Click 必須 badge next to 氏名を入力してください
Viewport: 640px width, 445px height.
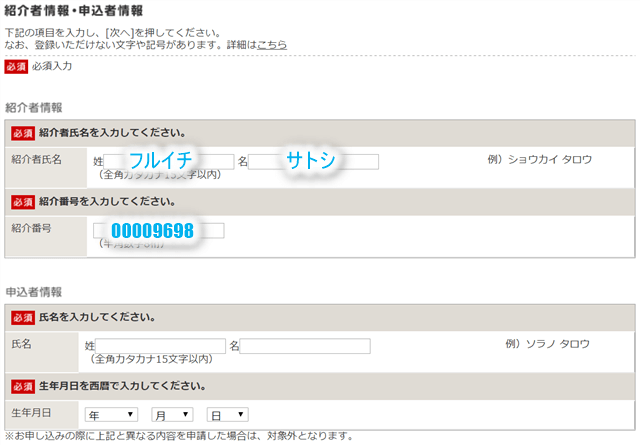click(x=23, y=318)
